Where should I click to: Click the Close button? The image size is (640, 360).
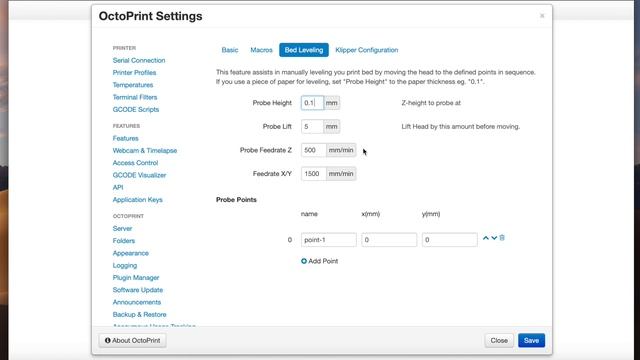[499, 340]
